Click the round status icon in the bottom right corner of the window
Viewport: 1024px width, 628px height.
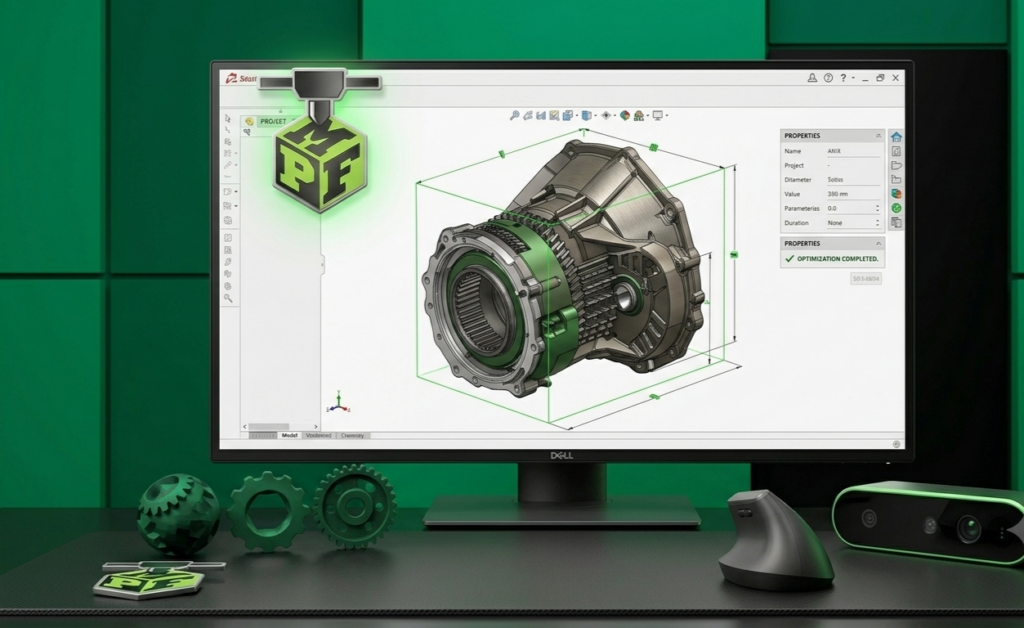pyautogui.click(x=897, y=444)
